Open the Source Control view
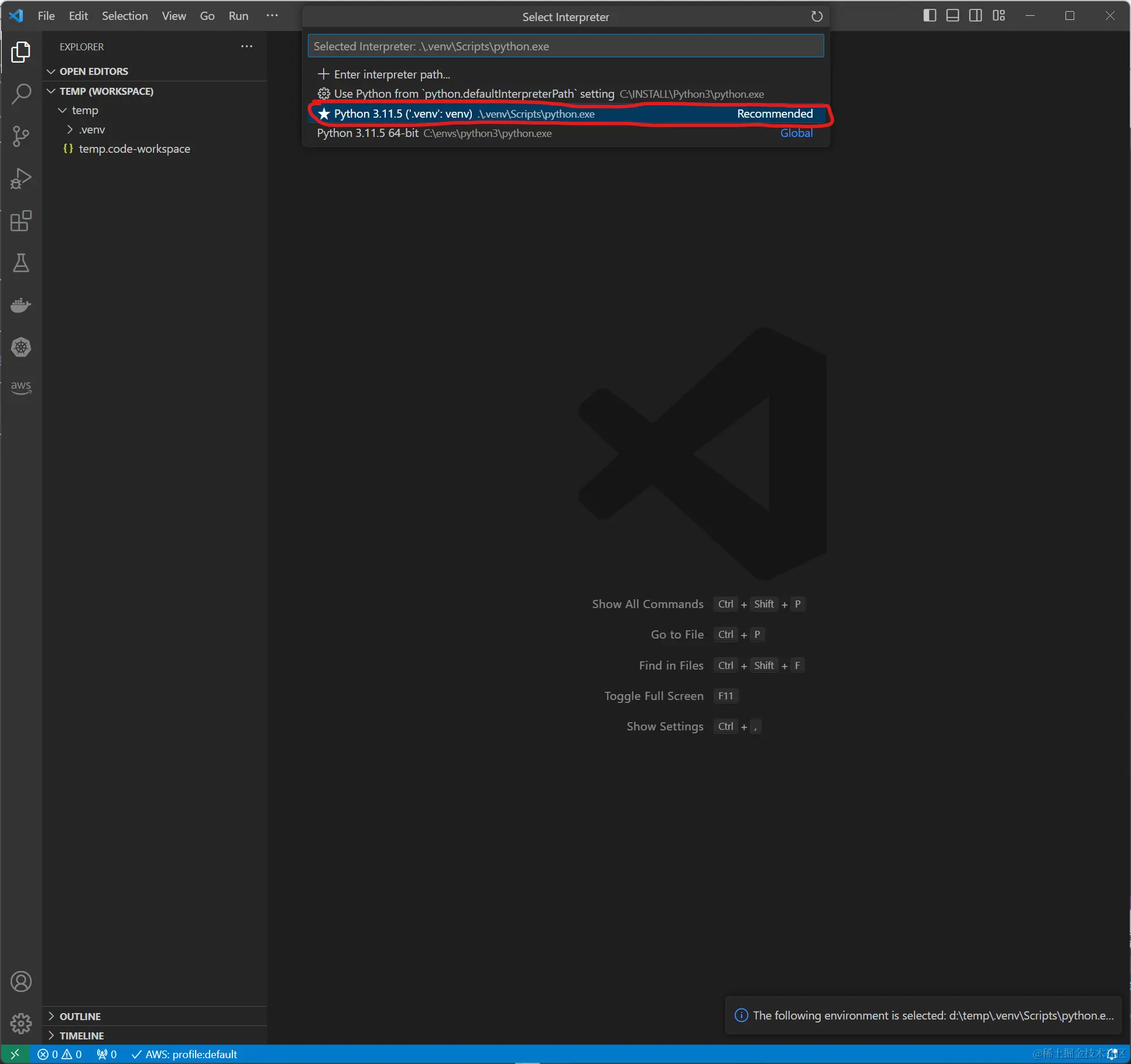1131x1064 pixels. pos(21,136)
